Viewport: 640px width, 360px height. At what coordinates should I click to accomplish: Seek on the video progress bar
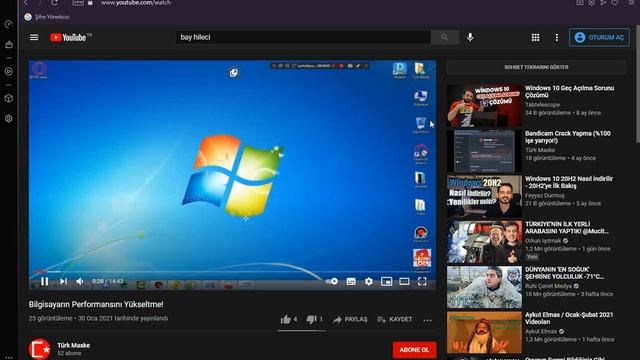click(232, 271)
